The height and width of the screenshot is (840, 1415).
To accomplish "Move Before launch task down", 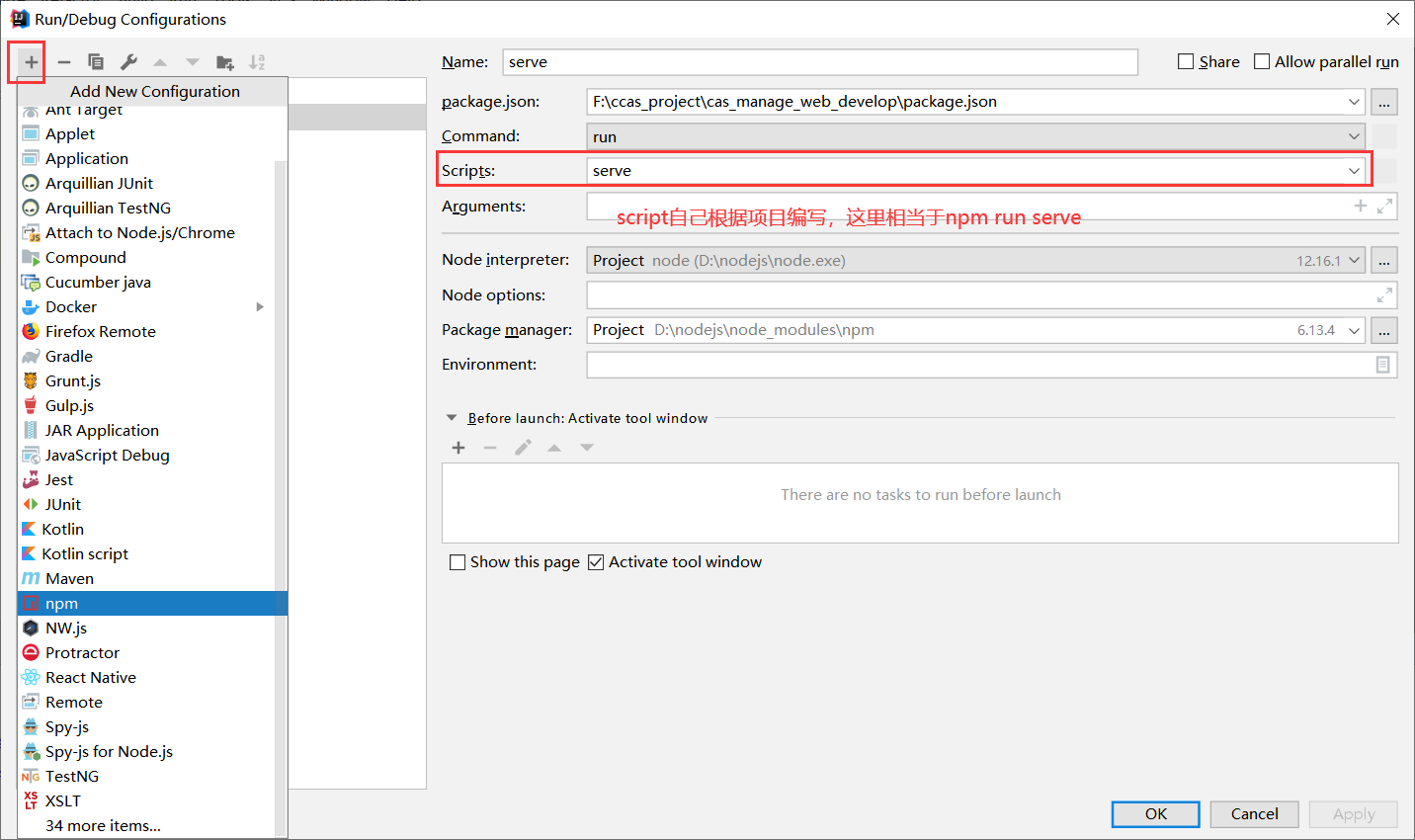I will [x=587, y=448].
